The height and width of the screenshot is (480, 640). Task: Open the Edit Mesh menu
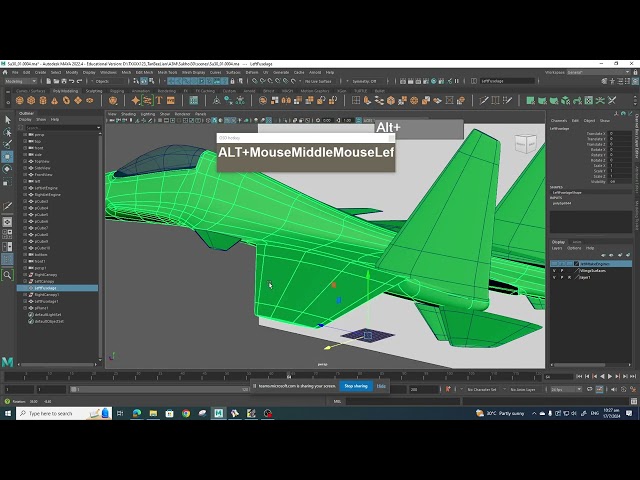pos(144,72)
